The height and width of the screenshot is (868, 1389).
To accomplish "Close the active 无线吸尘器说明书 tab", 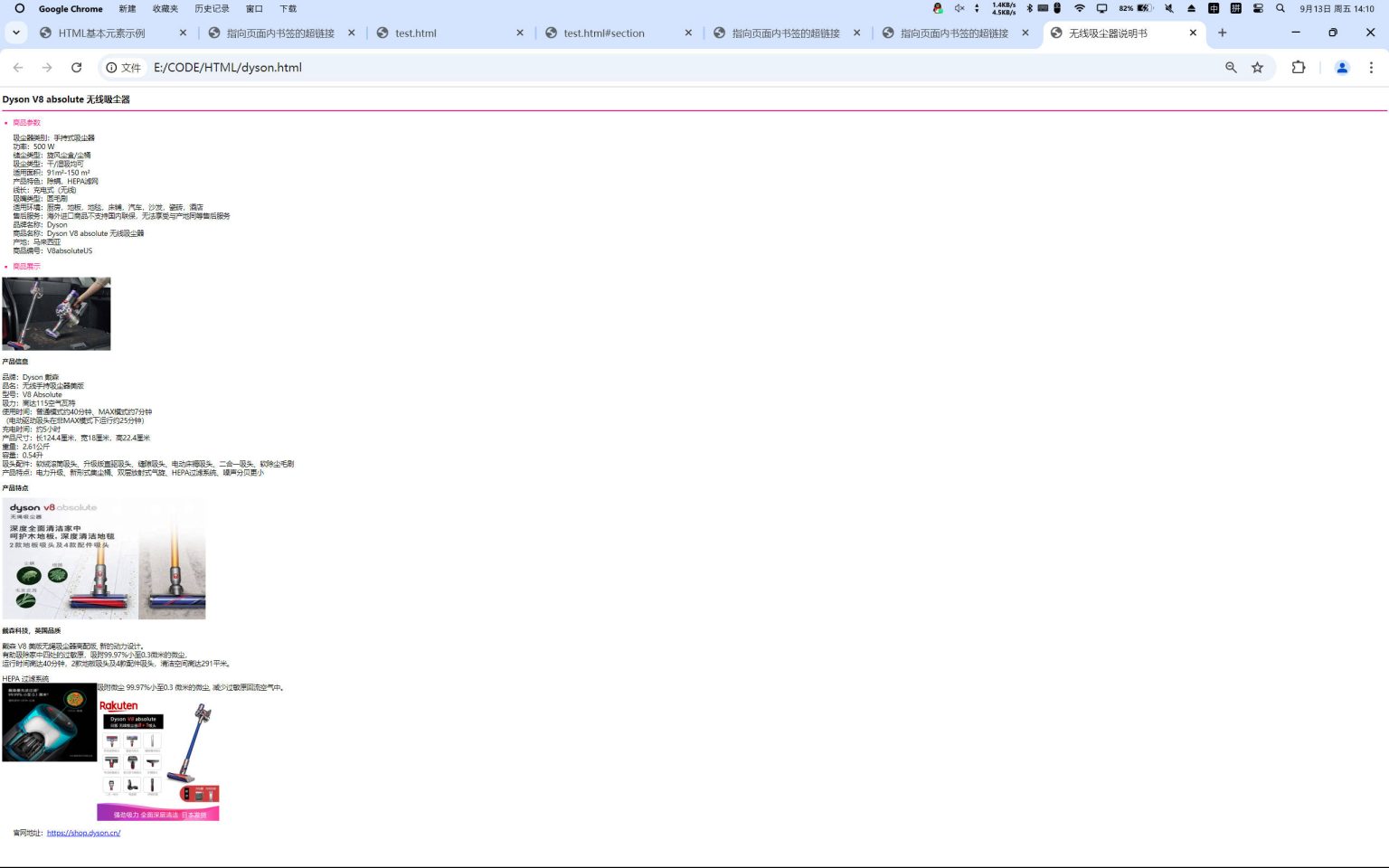I will point(1193,33).
